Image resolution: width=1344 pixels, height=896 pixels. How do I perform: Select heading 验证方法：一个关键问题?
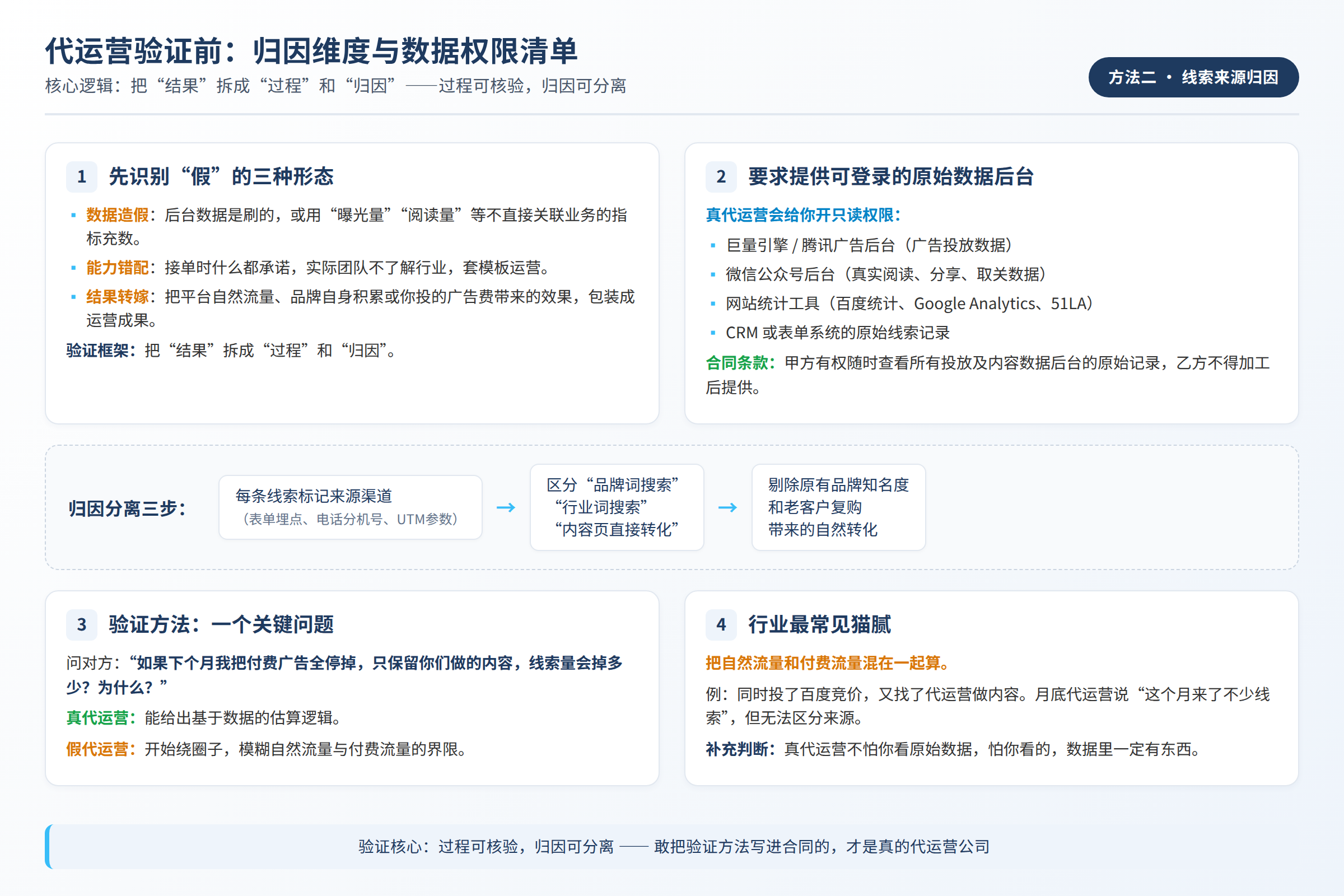[221, 624]
